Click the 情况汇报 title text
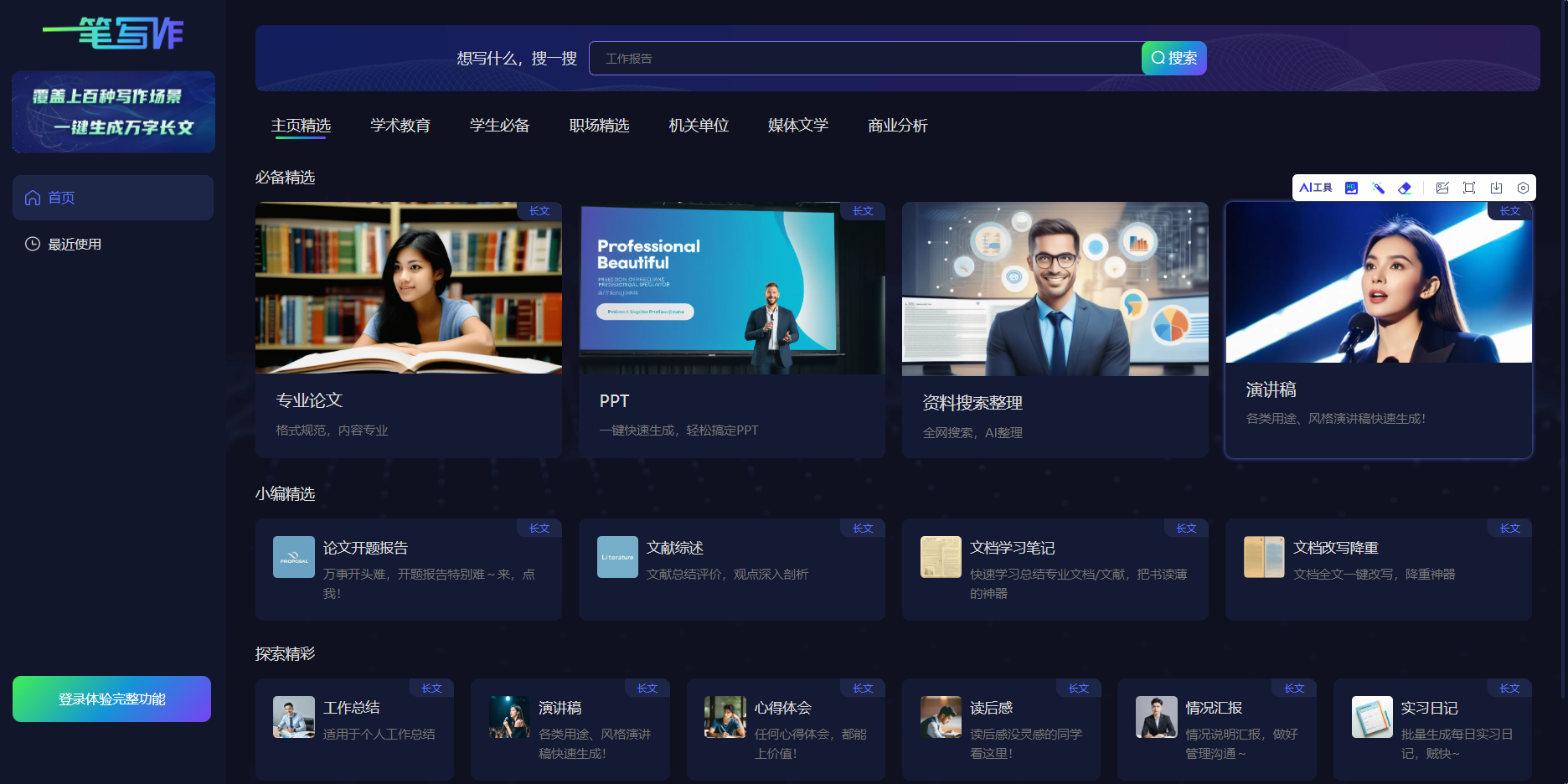 click(1215, 708)
